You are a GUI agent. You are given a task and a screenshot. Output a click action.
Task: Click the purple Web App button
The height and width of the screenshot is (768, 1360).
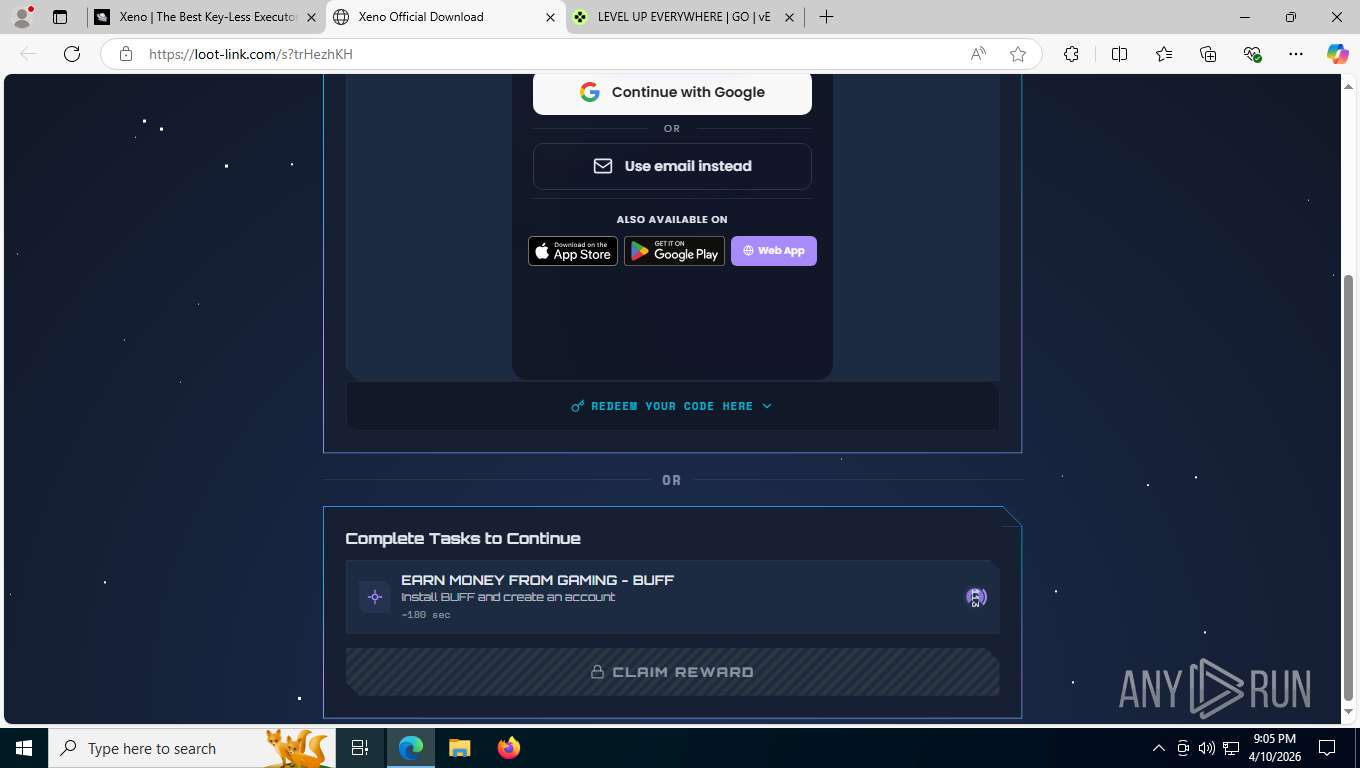pos(774,251)
